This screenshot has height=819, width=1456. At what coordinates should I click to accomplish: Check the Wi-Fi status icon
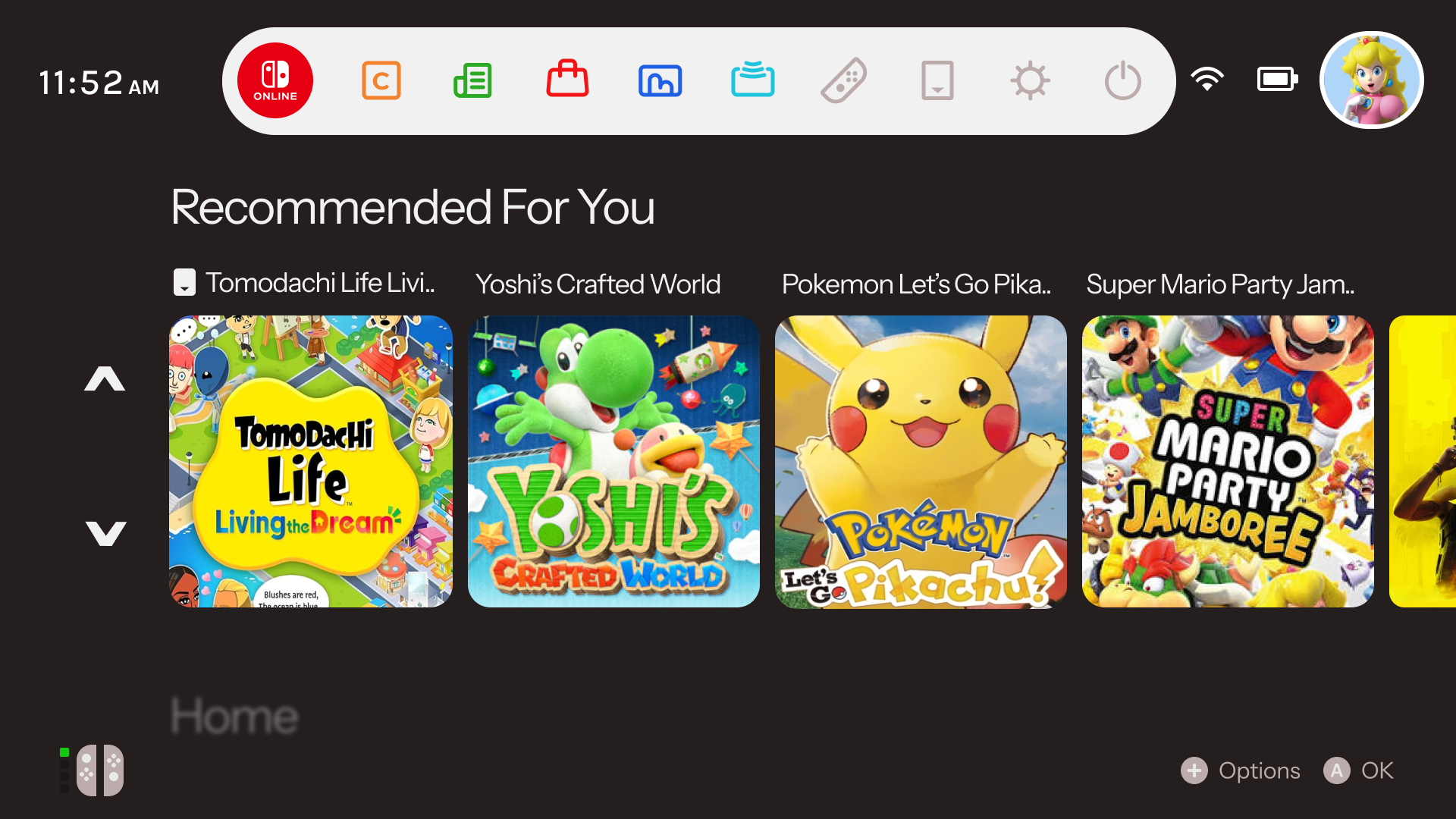pyautogui.click(x=1207, y=79)
